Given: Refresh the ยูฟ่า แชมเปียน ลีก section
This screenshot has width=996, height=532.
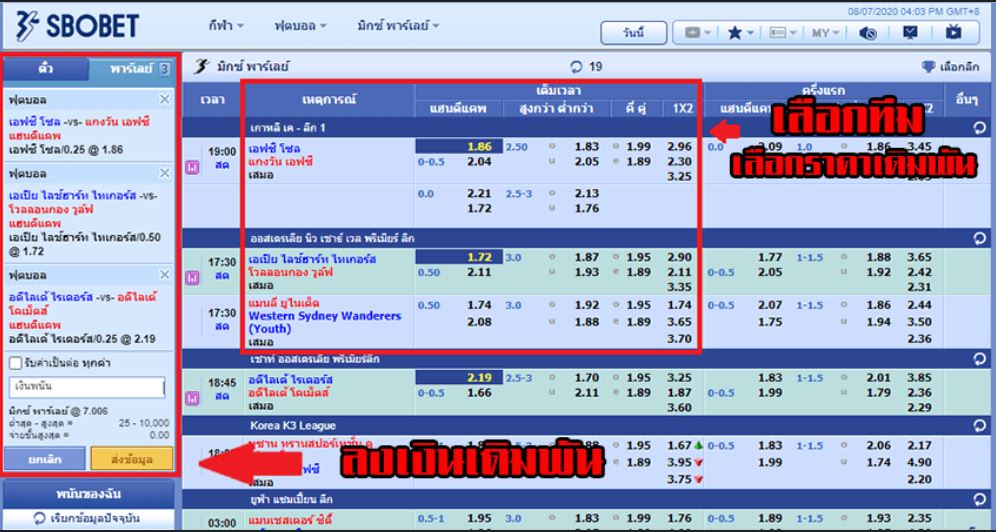Looking at the screenshot, I should pyautogui.click(x=979, y=500).
